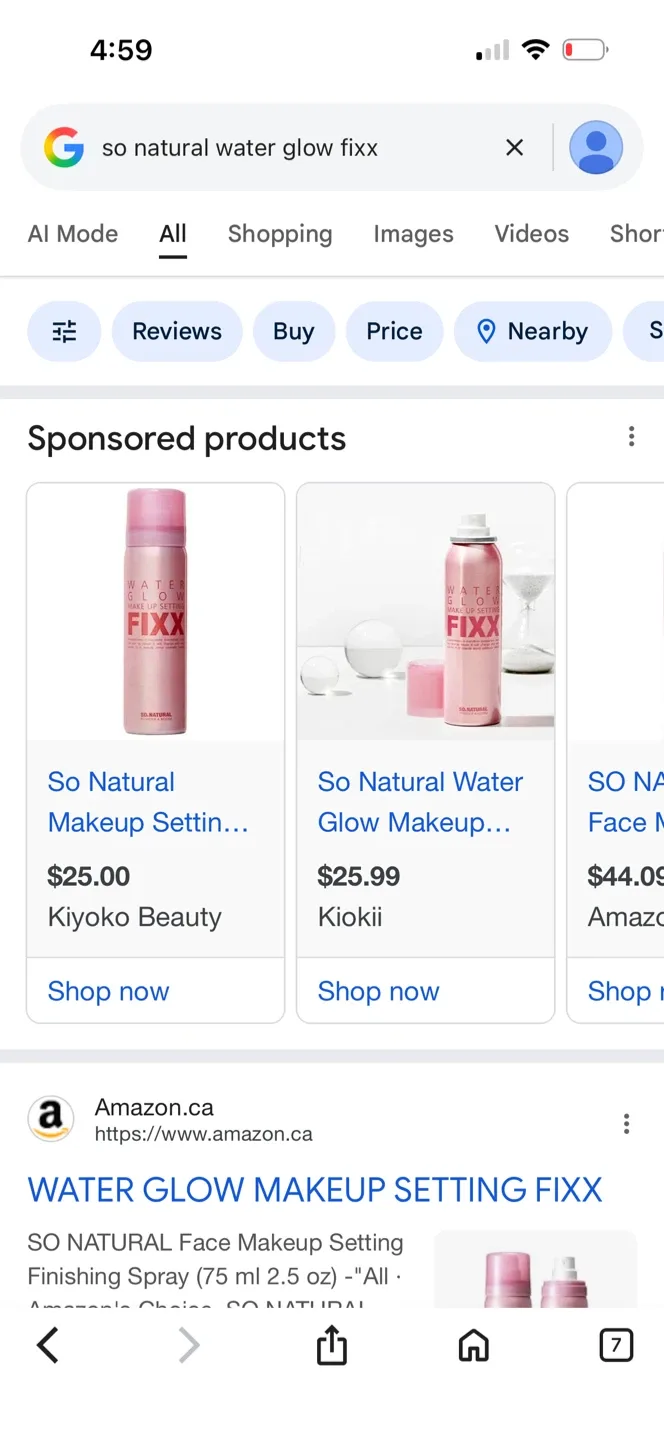Open the search filters icon
The width and height of the screenshot is (664, 1440).
click(x=64, y=331)
